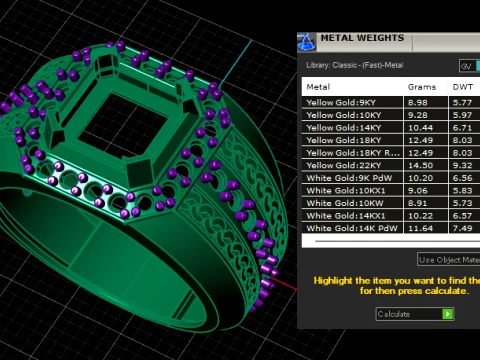Click the 6.56 DWT value
Screen dimensions: 480x360
[x=462, y=178]
